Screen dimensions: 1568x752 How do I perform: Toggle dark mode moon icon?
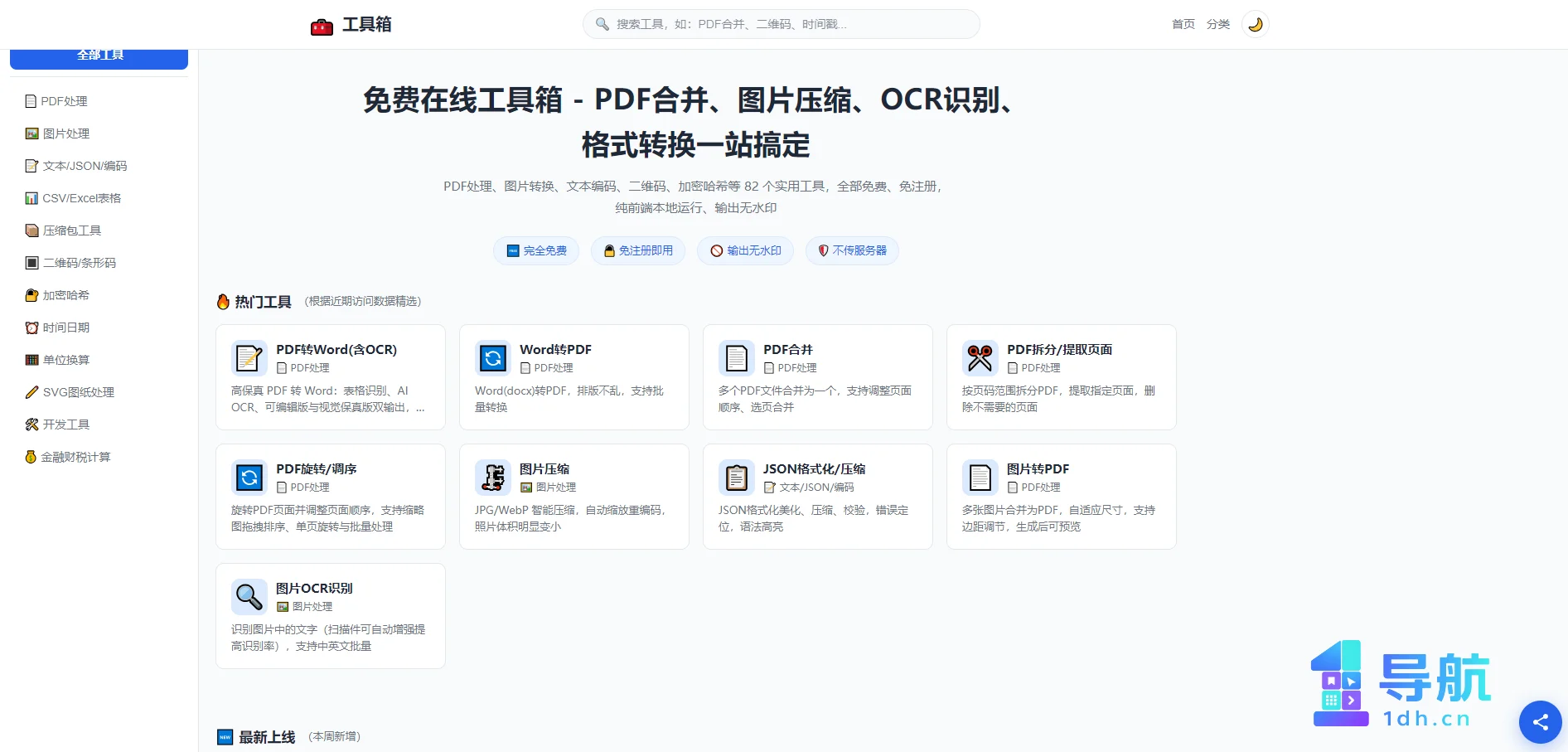(1255, 24)
